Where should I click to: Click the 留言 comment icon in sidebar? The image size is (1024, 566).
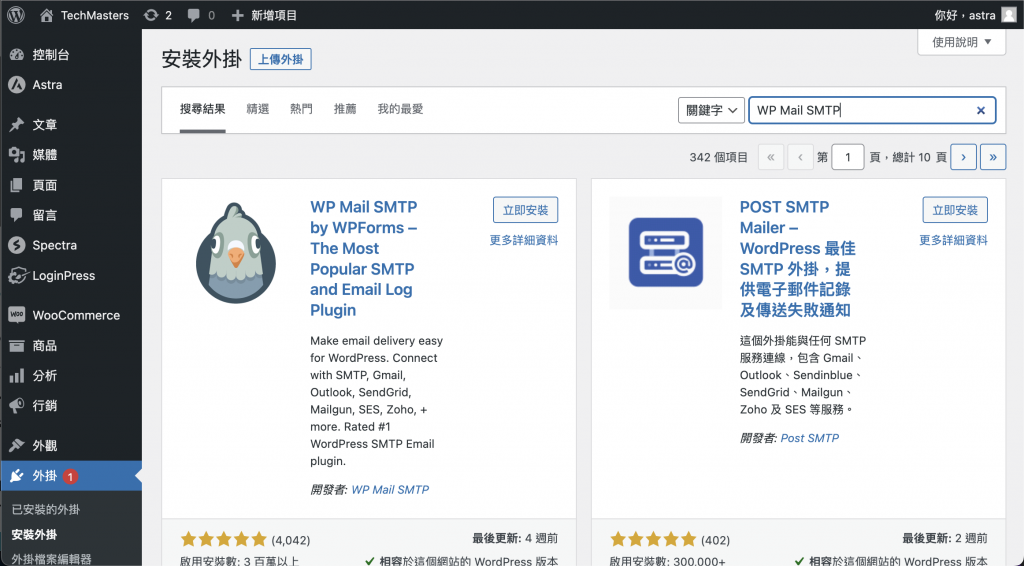point(17,215)
